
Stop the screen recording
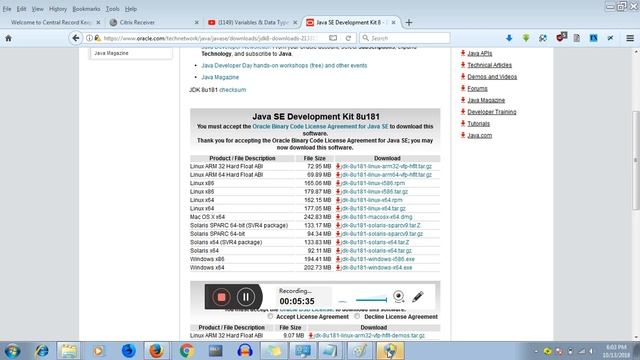pos(221,297)
